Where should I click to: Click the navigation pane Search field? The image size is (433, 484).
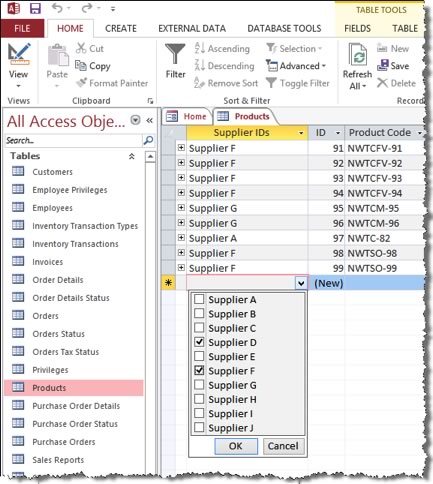click(74, 140)
